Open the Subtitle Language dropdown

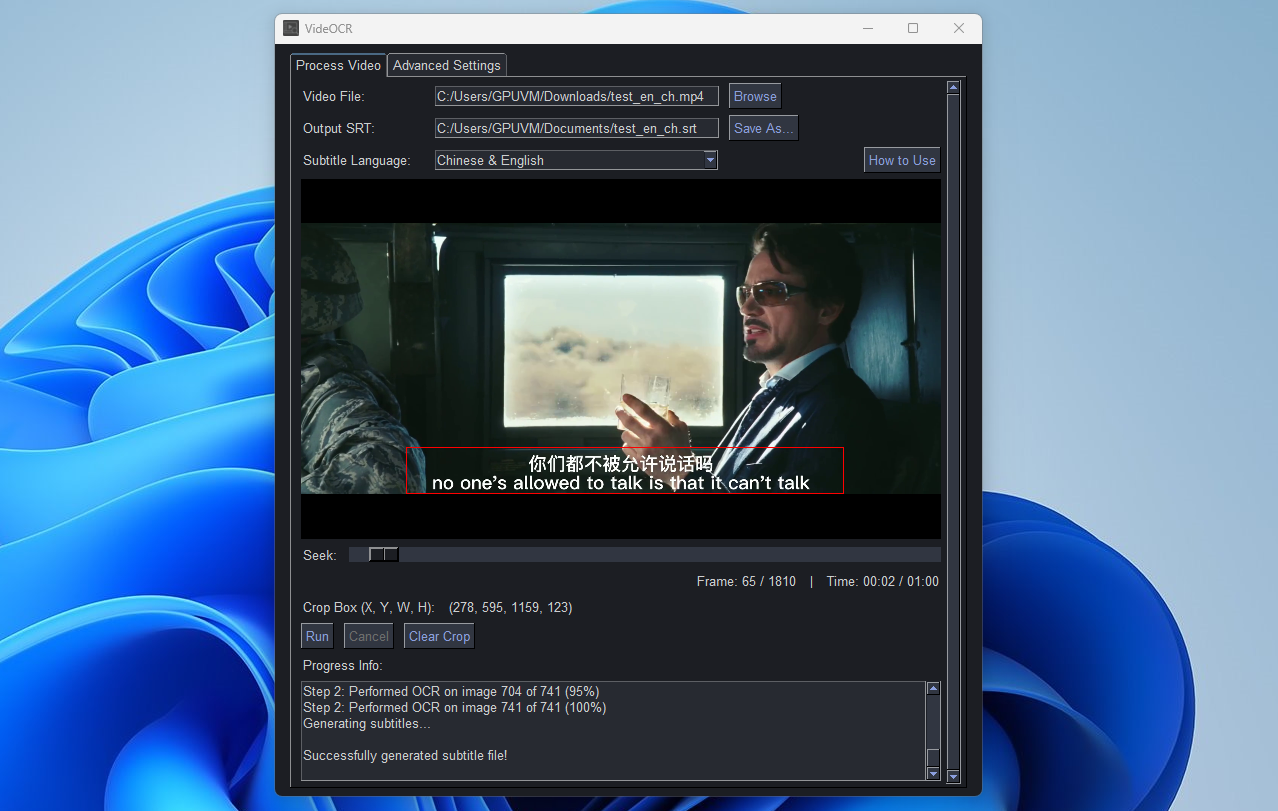710,160
